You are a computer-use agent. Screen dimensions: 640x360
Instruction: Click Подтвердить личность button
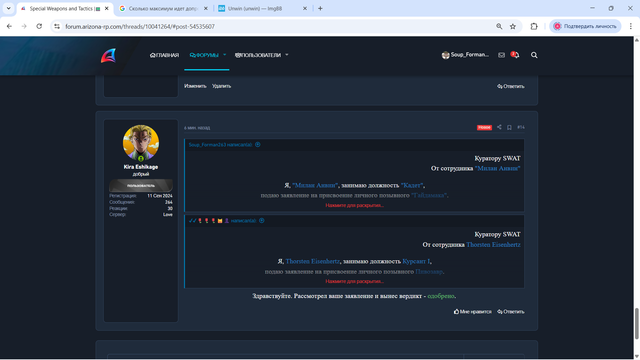point(585,26)
